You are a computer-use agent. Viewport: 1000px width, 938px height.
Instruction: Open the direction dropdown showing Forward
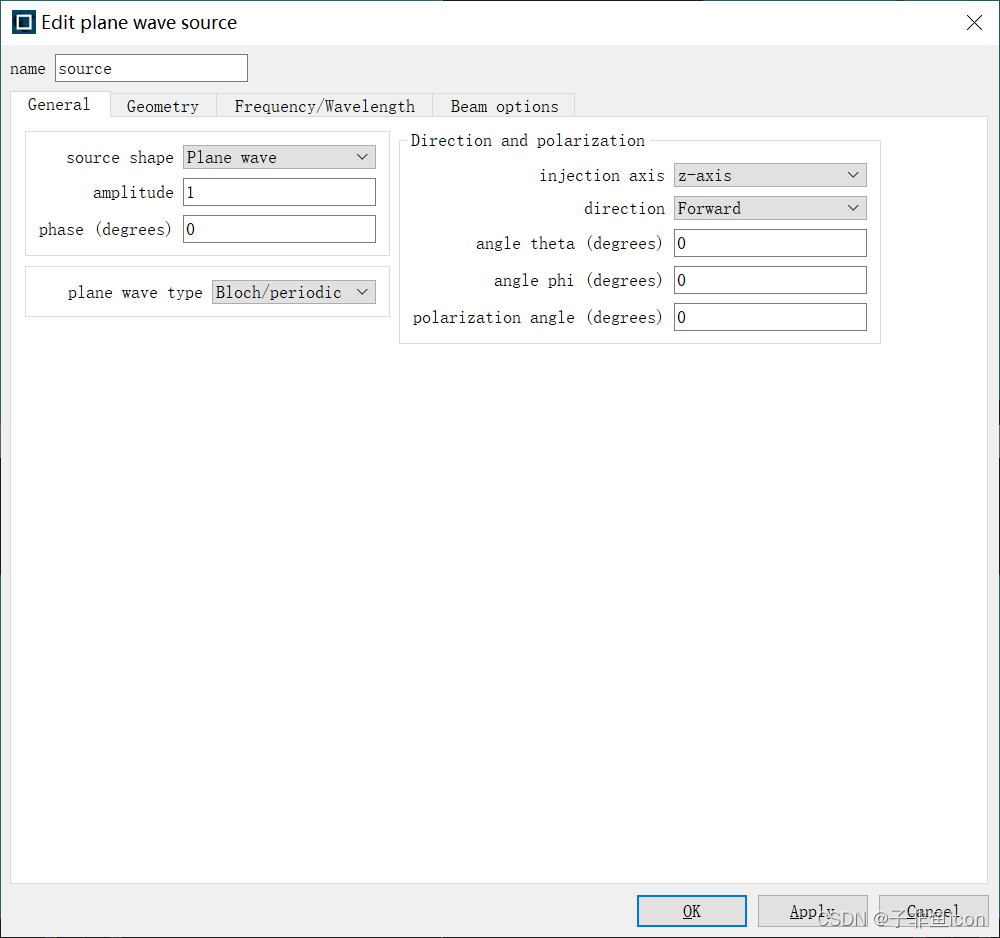point(770,208)
